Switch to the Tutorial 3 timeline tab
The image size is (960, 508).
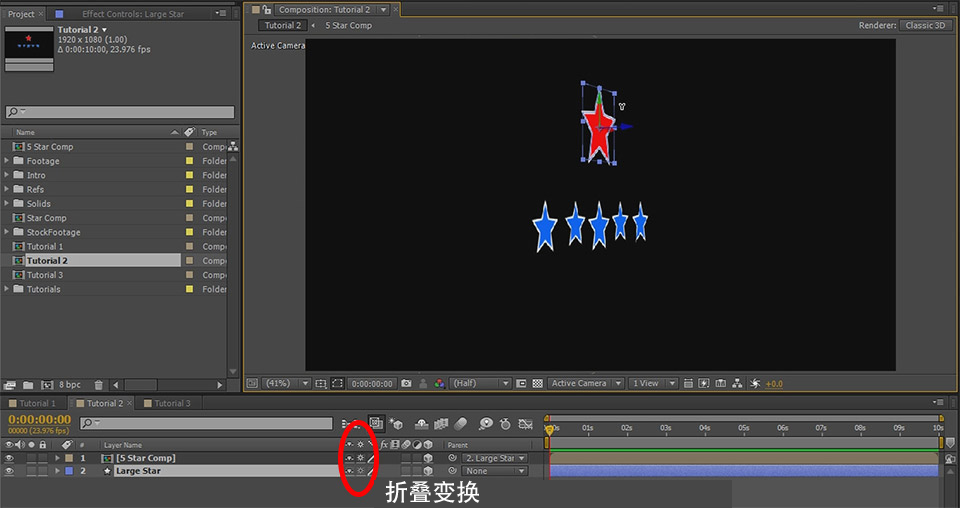coord(171,404)
